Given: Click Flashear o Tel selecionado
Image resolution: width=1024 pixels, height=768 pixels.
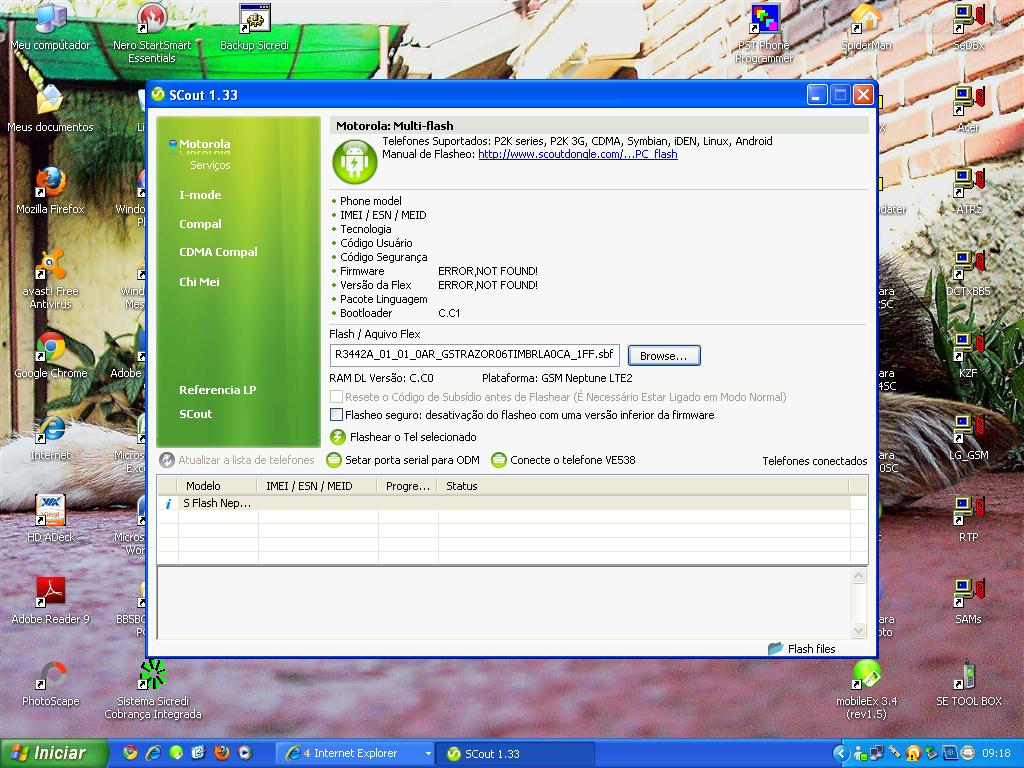Looking at the screenshot, I should pyautogui.click(x=413, y=437).
